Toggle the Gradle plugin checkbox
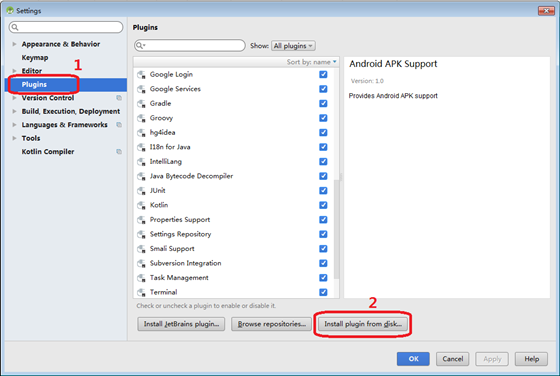Viewport: 560px width, 376px height. pyautogui.click(x=323, y=103)
